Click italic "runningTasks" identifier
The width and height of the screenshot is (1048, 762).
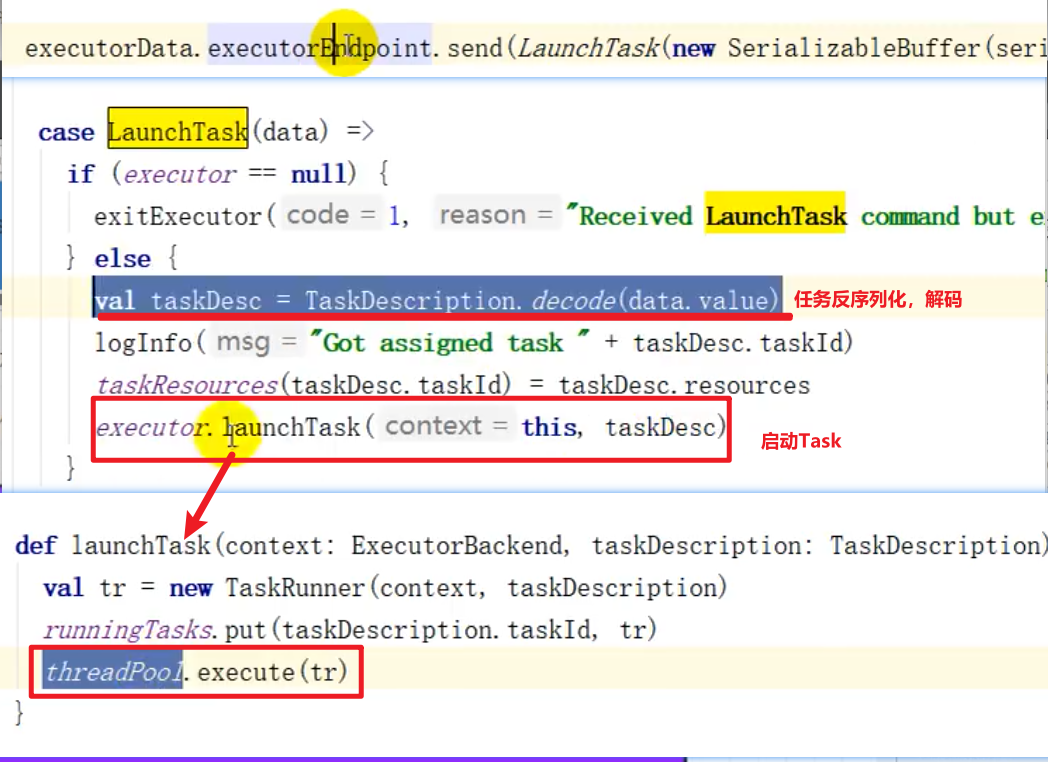[x=128, y=630]
